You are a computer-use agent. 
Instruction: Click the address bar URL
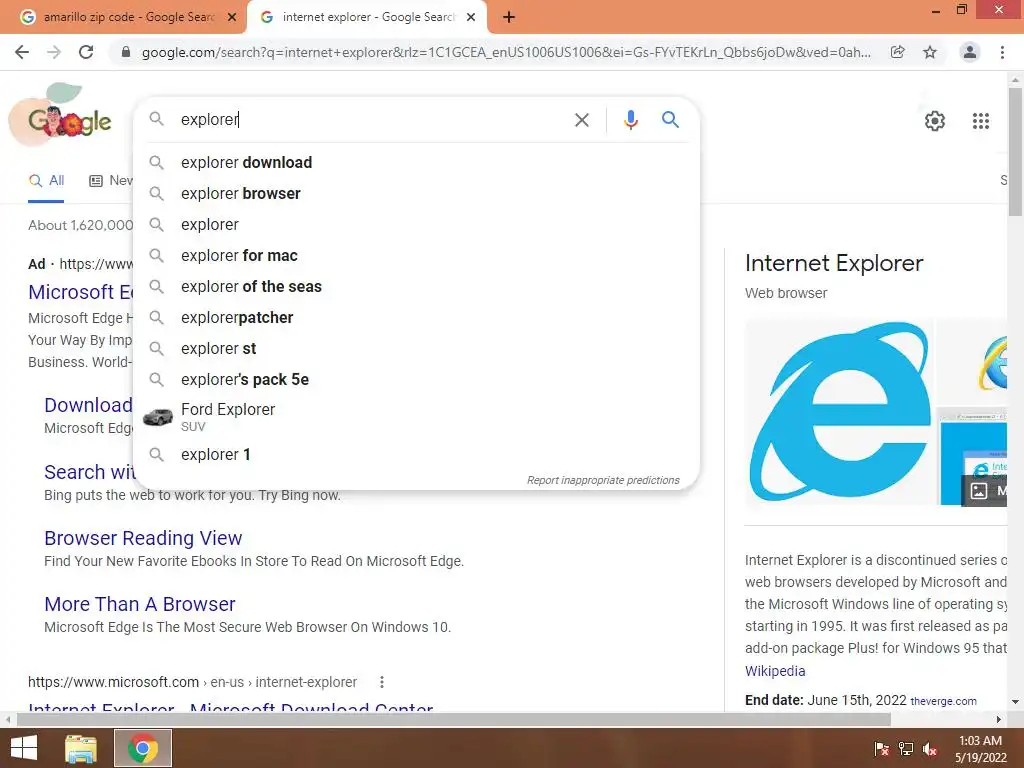[506, 52]
